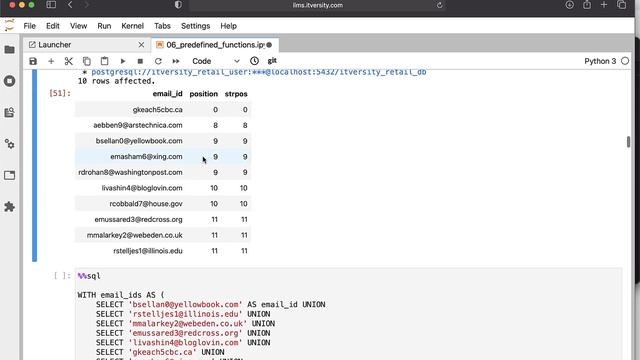Image resolution: width=640 pixels, height=360 pixels.
Task: Open Safari share menu
Action: coord(587,5)
